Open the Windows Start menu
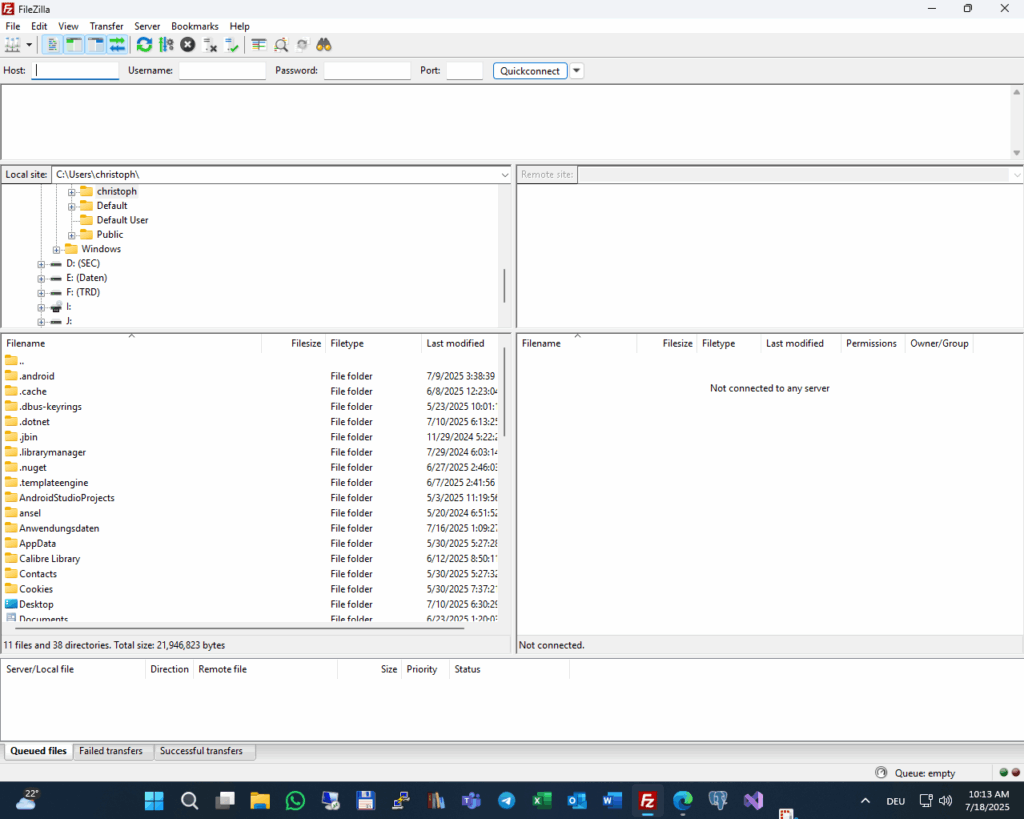Screen dimensions: 1024x819 (154, 801)
